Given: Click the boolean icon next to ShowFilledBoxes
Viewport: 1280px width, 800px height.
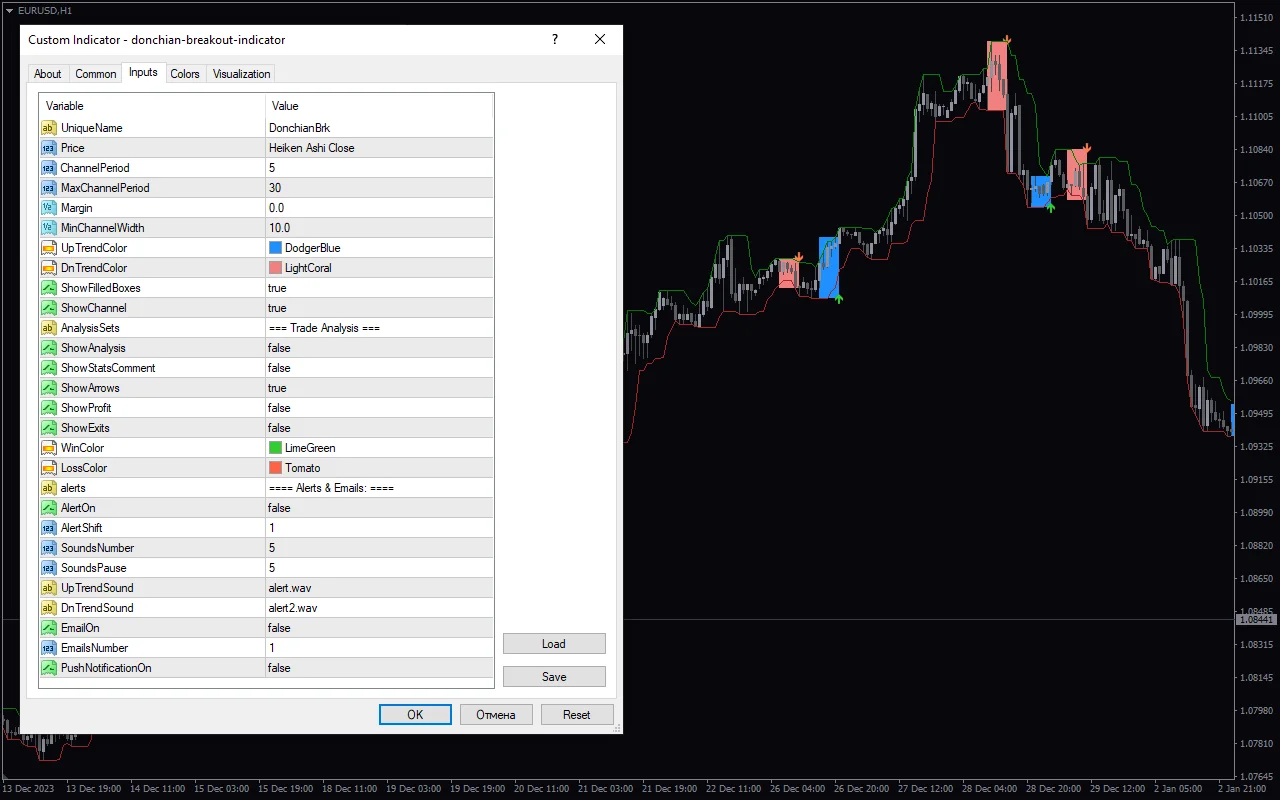Looking at the screenshot, I should click(x=48, y=287).
